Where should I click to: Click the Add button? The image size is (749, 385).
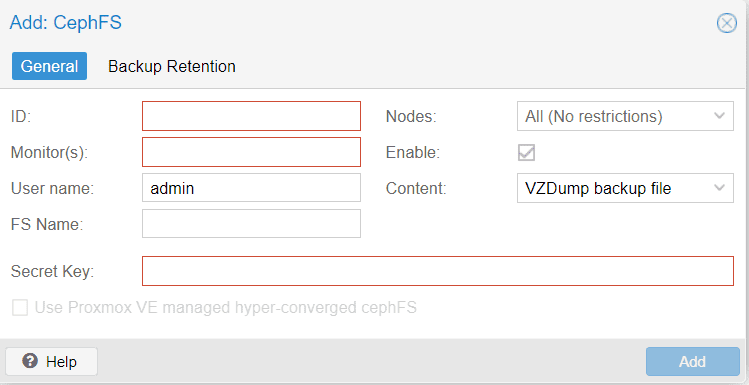pyautogui.click(x=693, y=362)
